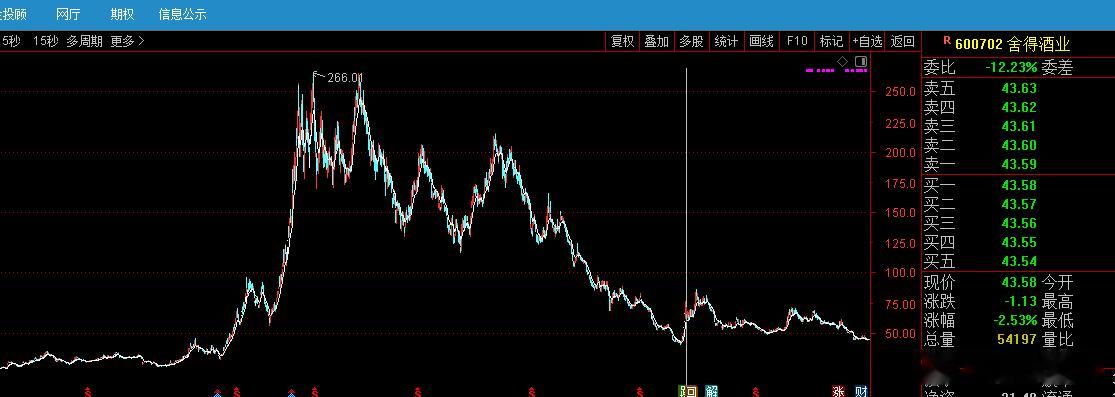Click the 返回 back button
Viewport: 1115px width, 397px height.
903,41
